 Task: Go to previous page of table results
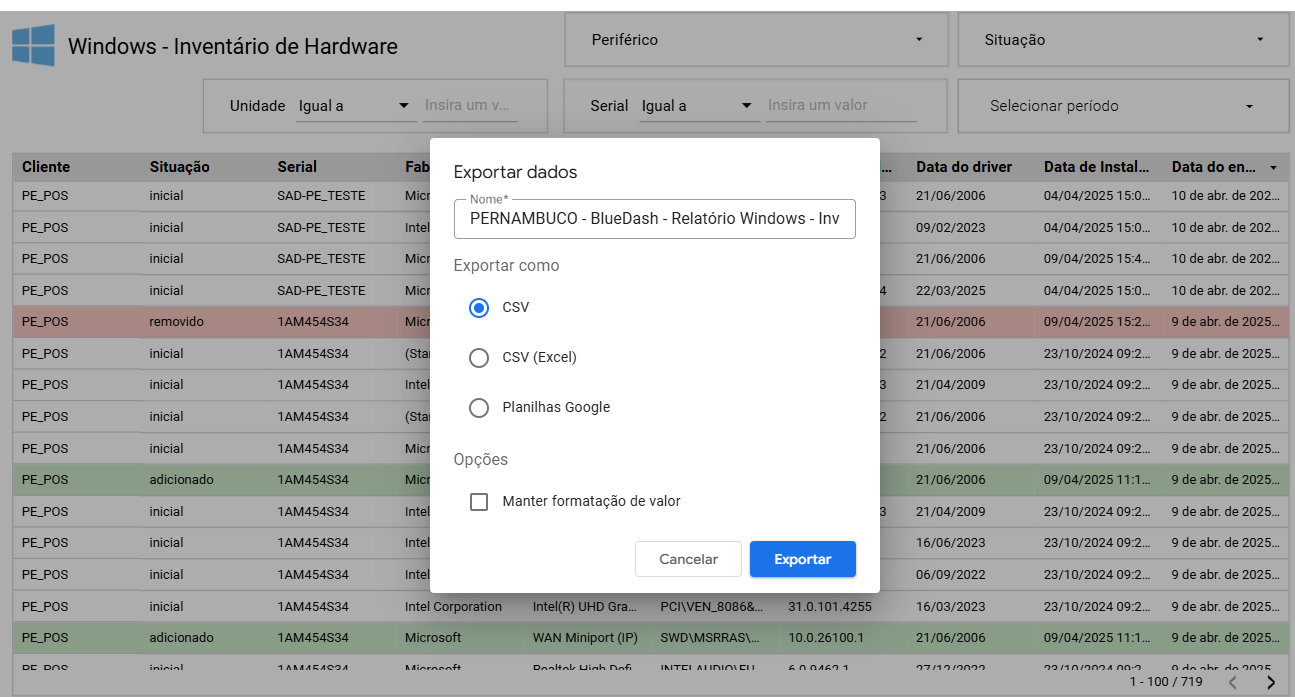click(x=1233, y=682)
